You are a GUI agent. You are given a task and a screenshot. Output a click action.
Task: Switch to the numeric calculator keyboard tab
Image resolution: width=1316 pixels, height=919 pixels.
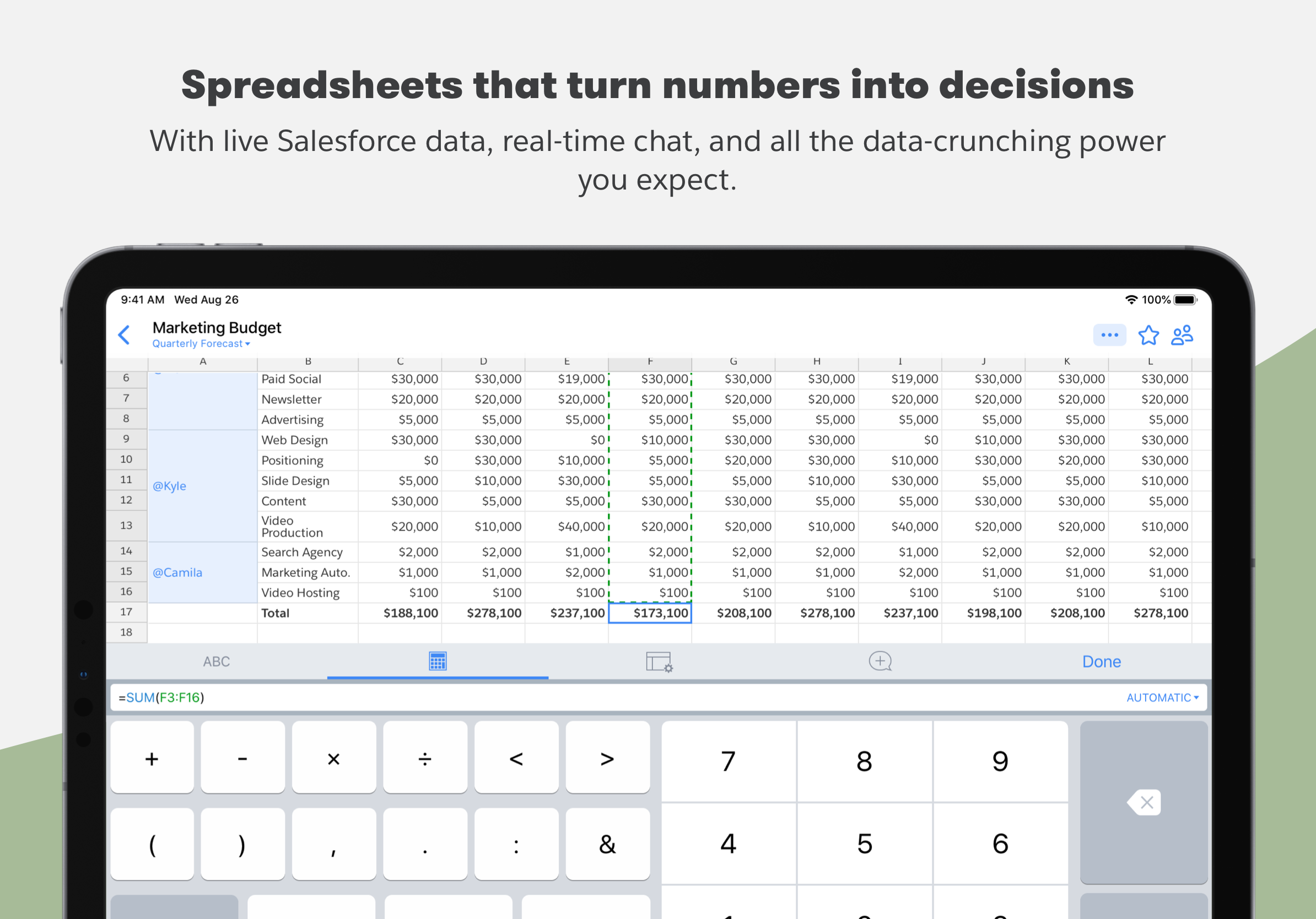point(438,661)
